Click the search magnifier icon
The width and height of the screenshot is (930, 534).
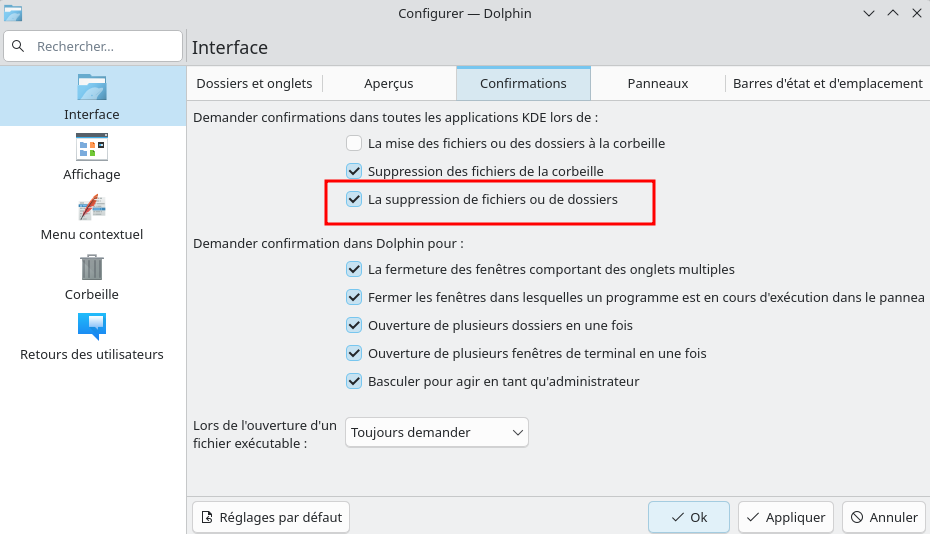19,46
